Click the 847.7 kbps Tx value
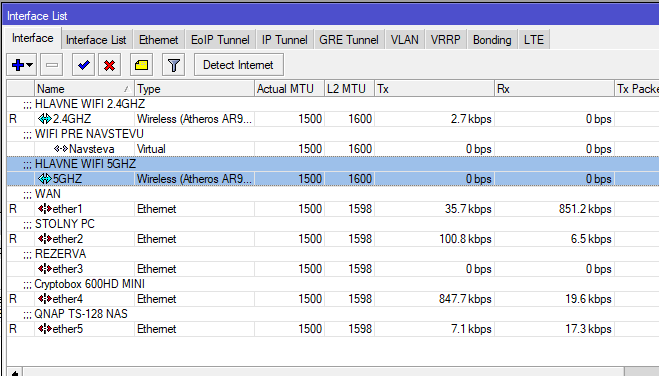The height and width of the screenshot is (376, 659). (x=465, y=299)
